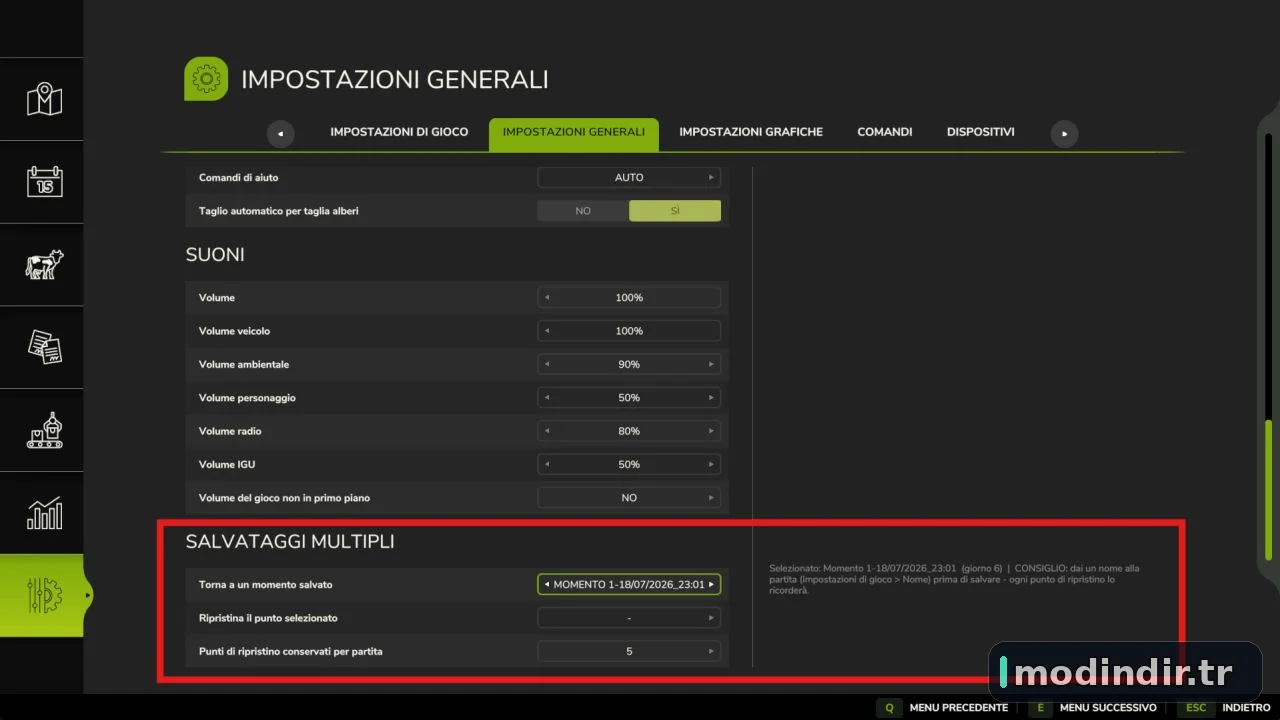This screenshot has width=1280, height=720.
Task: Open the animals cow icon in the sidebar
Action: pos(44,265)
